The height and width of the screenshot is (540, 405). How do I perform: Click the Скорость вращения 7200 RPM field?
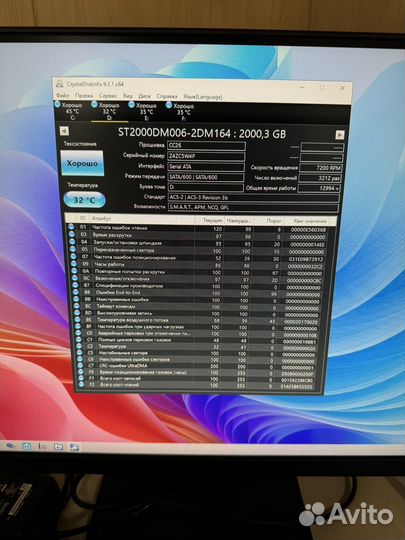pos(321,168)
